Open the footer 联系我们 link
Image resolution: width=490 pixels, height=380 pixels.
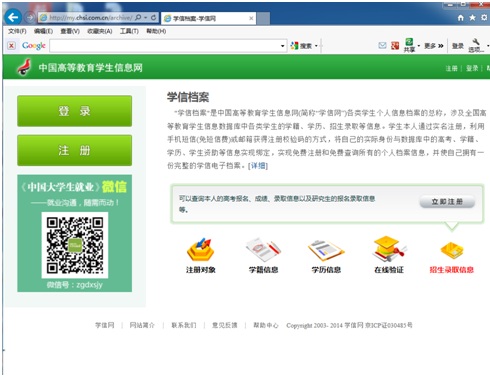[x=184, y=325]
